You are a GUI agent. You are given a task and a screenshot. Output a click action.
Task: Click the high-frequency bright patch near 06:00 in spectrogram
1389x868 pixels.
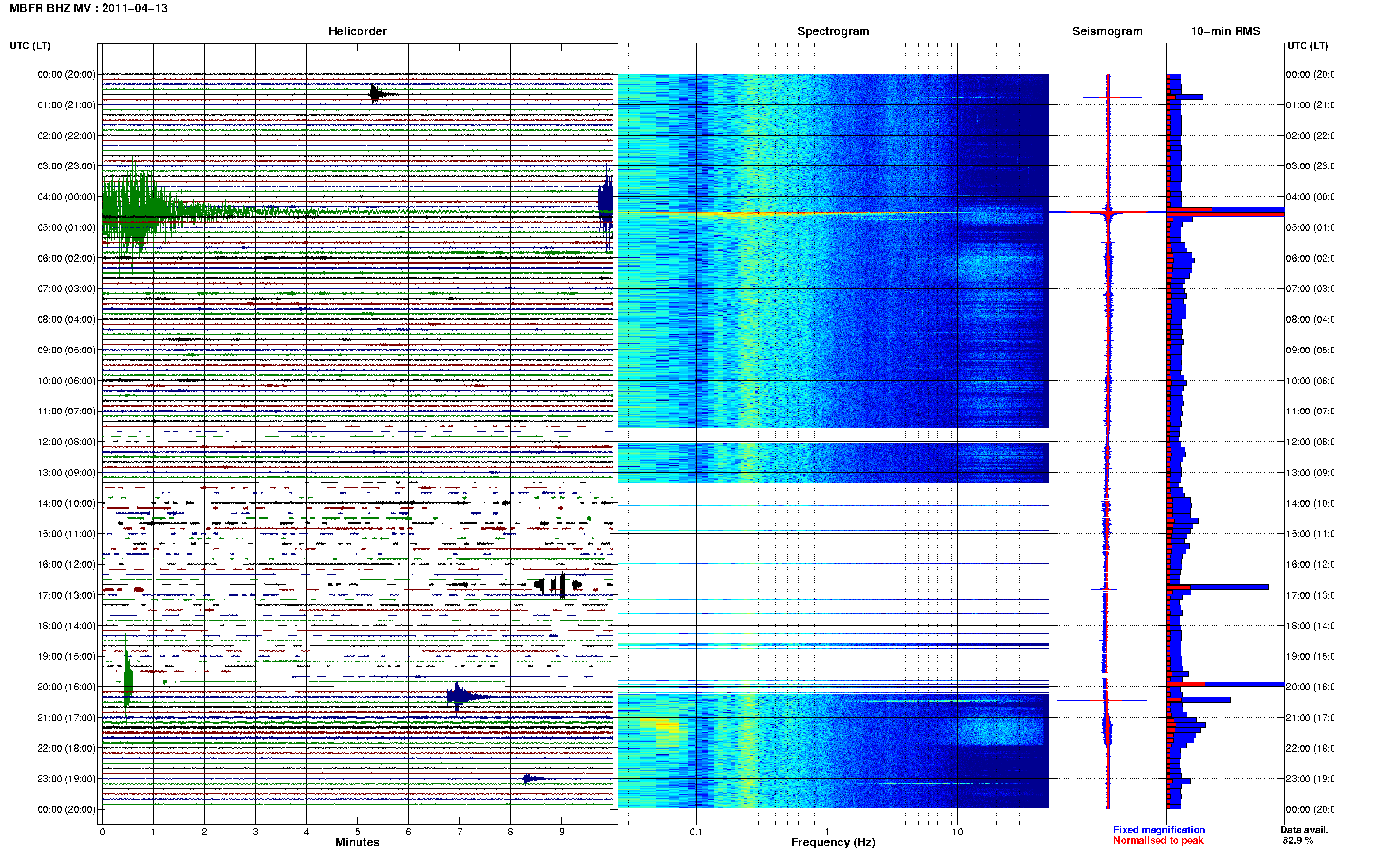[x=999, y=264]
